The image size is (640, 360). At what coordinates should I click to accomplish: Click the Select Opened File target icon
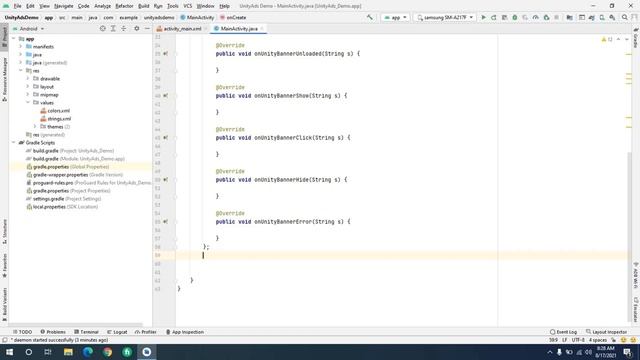pyautogui.click(x=102, y=29)
